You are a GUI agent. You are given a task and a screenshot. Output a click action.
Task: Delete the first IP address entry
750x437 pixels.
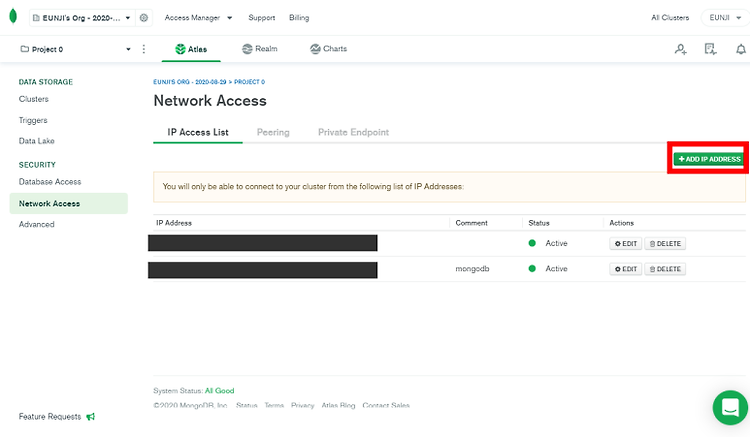(x=665, y=244)
